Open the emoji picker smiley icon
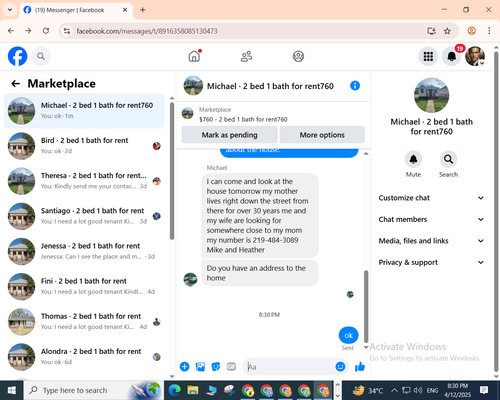 click(340, 367)
